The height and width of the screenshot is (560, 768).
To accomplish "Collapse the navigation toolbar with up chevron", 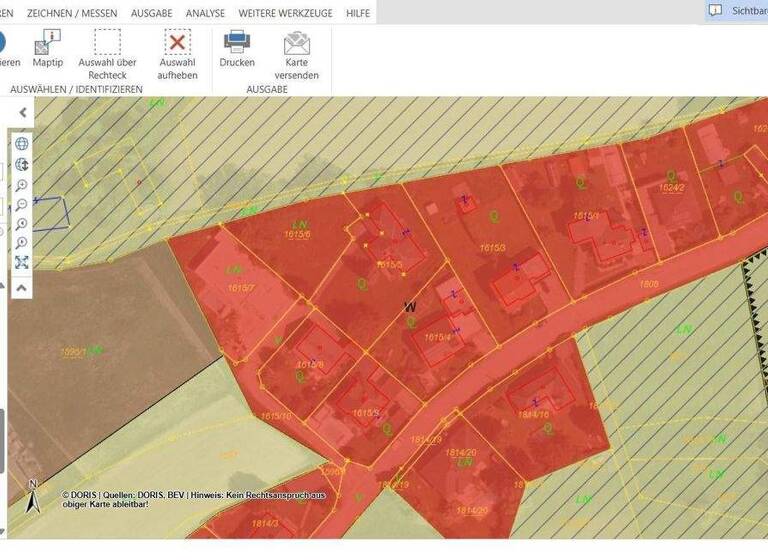I will pyautogui.click(x=22, y=287).
